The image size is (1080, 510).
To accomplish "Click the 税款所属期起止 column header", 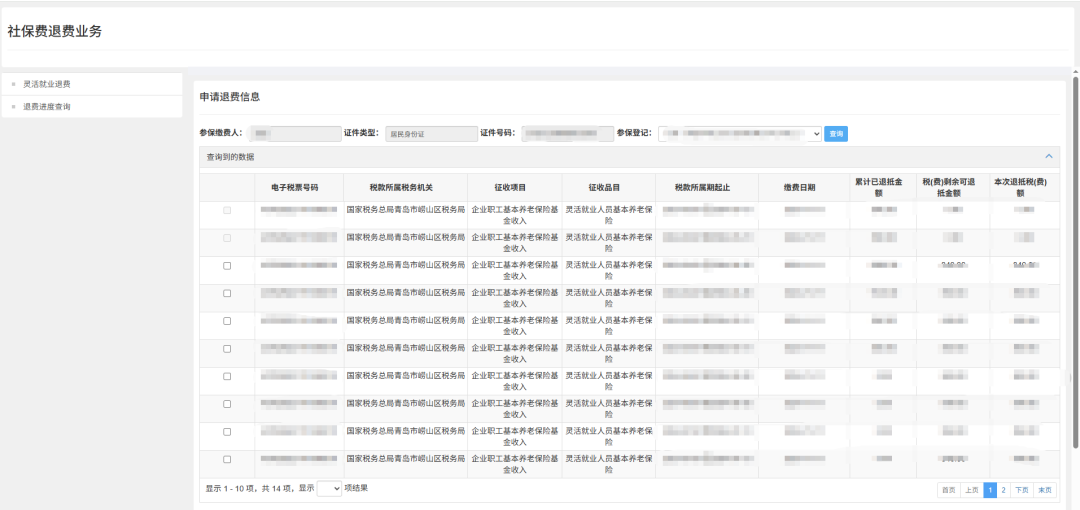I will (707, 187).
